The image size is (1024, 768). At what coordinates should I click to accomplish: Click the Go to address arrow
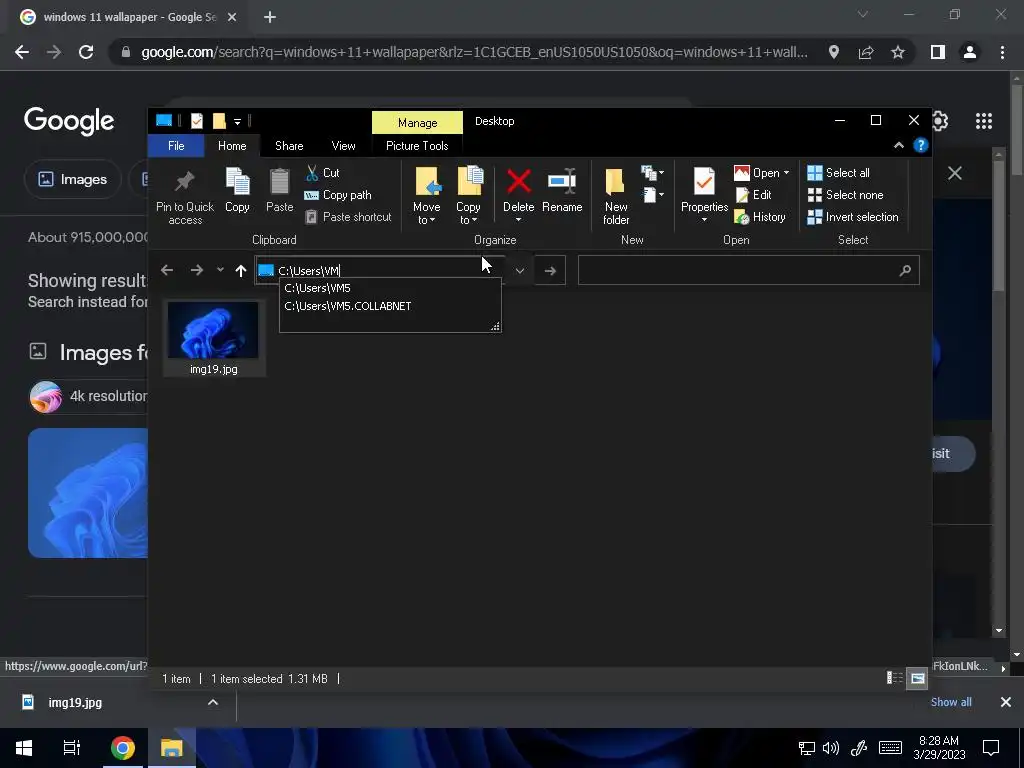[550, 270]
